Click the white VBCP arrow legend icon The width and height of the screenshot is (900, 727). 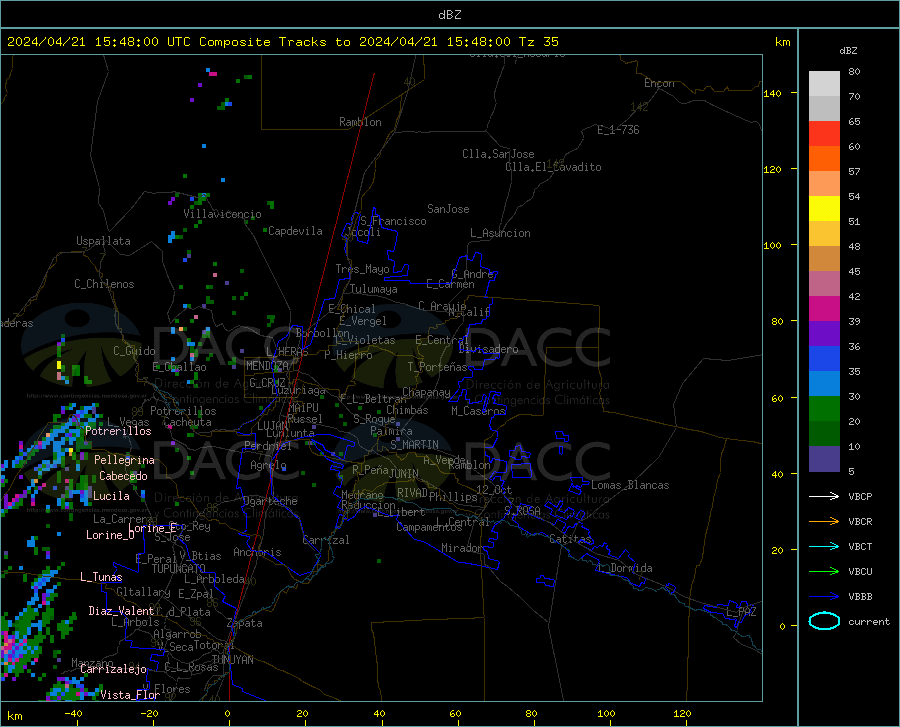pyautogui.click(x=824, y=496)
